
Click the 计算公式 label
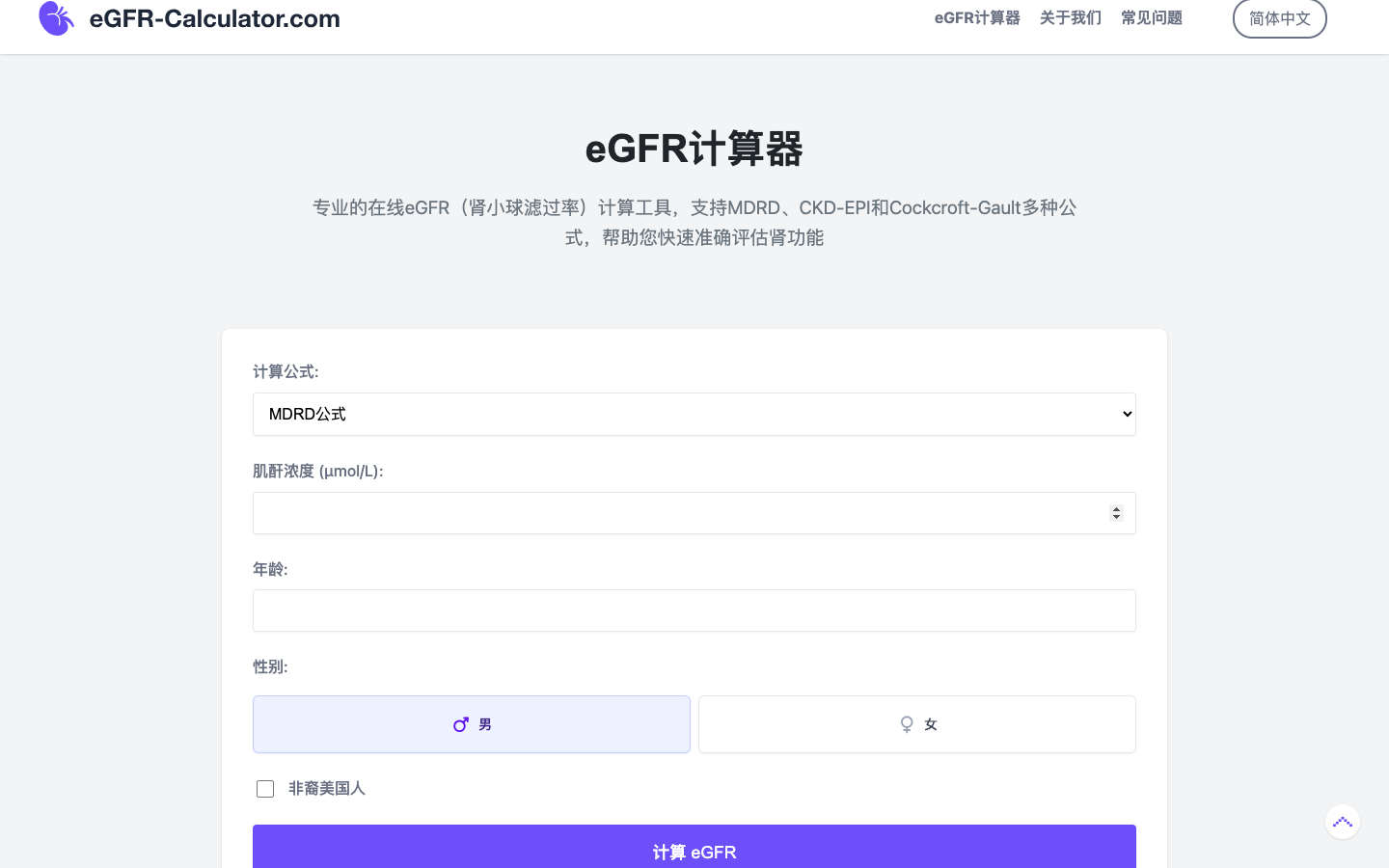[x=286, y=371]
